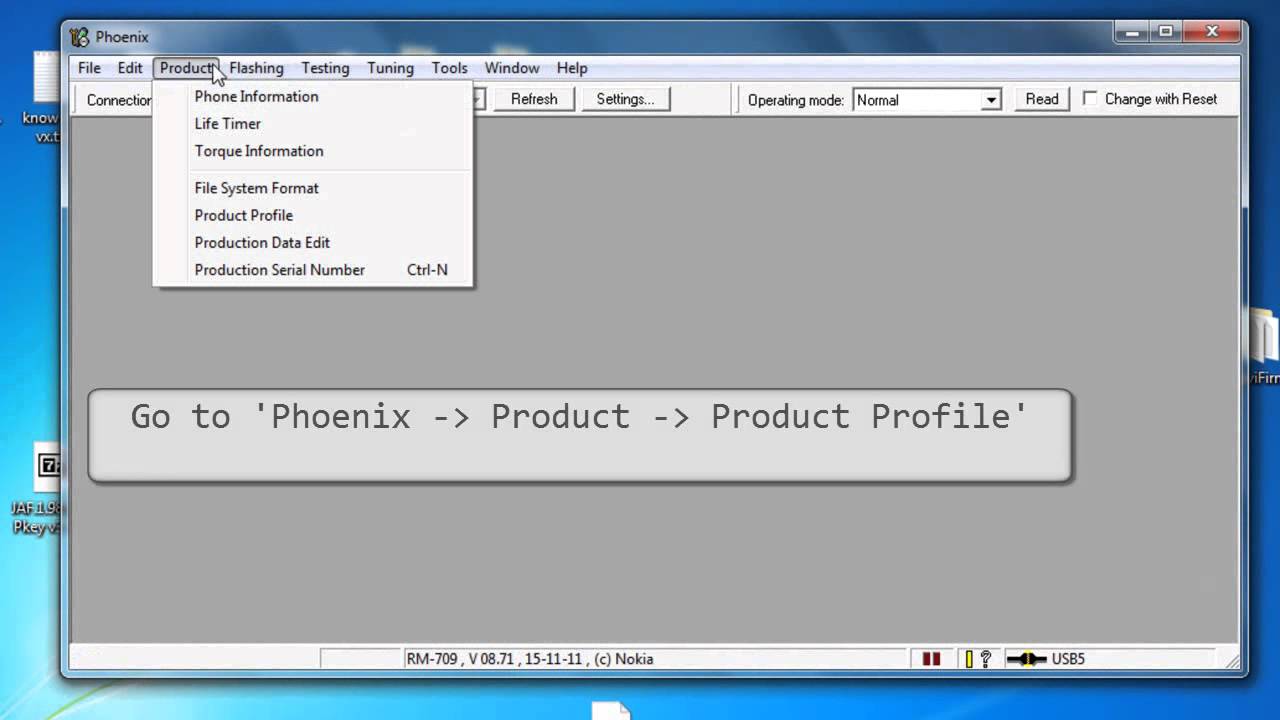Expand the Operating mode dropdown

coord(991,100)
